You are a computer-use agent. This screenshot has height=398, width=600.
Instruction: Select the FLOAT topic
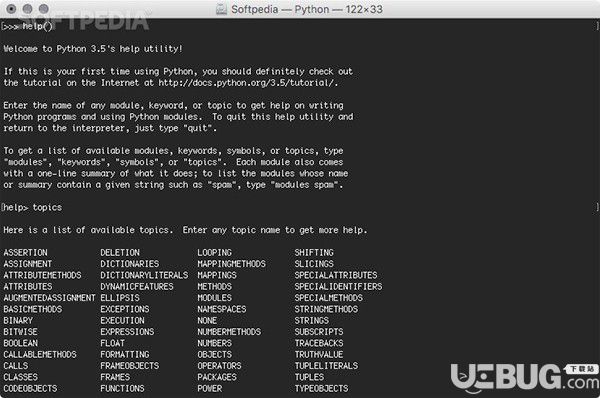coord(112,343)
